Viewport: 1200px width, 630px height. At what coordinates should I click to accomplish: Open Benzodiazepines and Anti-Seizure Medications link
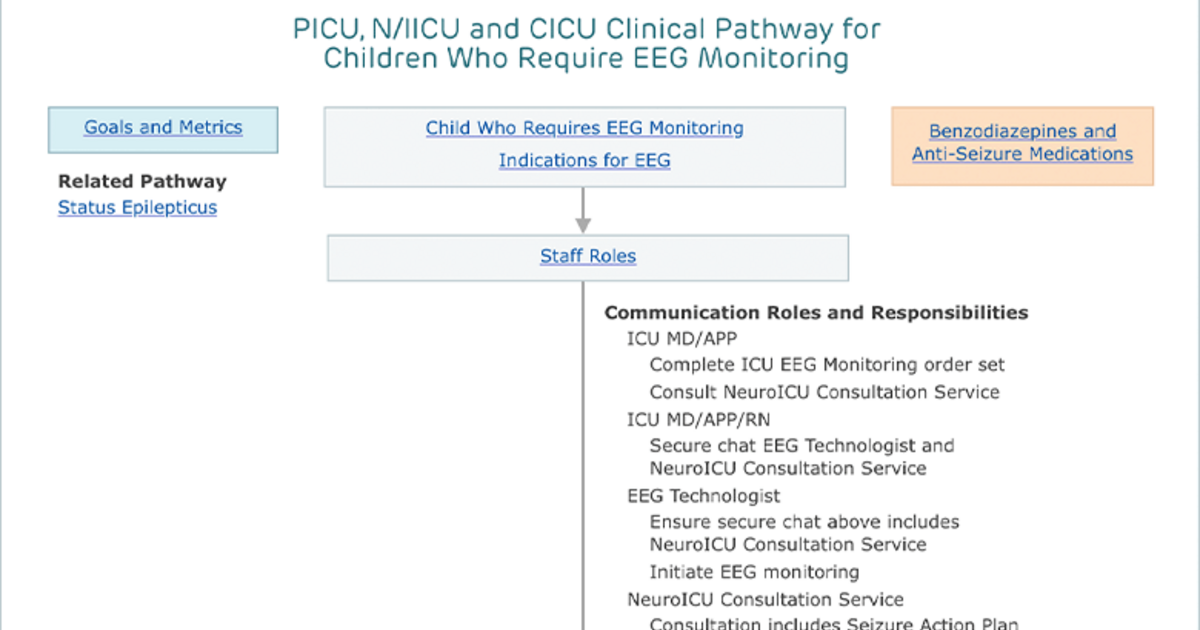coord(1022,143)
